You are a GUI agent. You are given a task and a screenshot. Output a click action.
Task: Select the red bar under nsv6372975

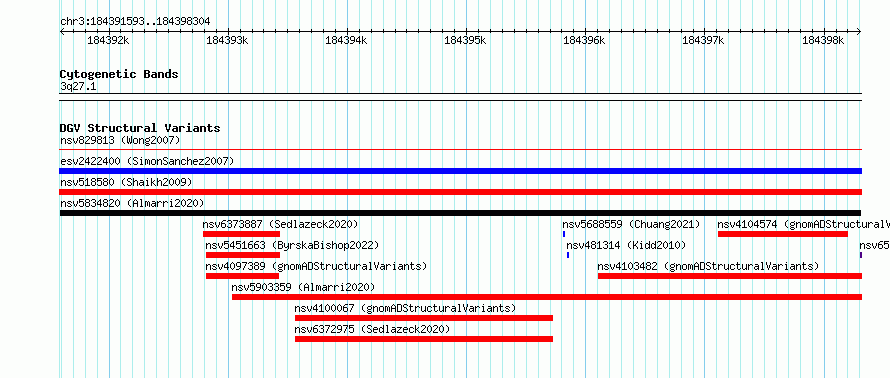[x=423, y=339]
